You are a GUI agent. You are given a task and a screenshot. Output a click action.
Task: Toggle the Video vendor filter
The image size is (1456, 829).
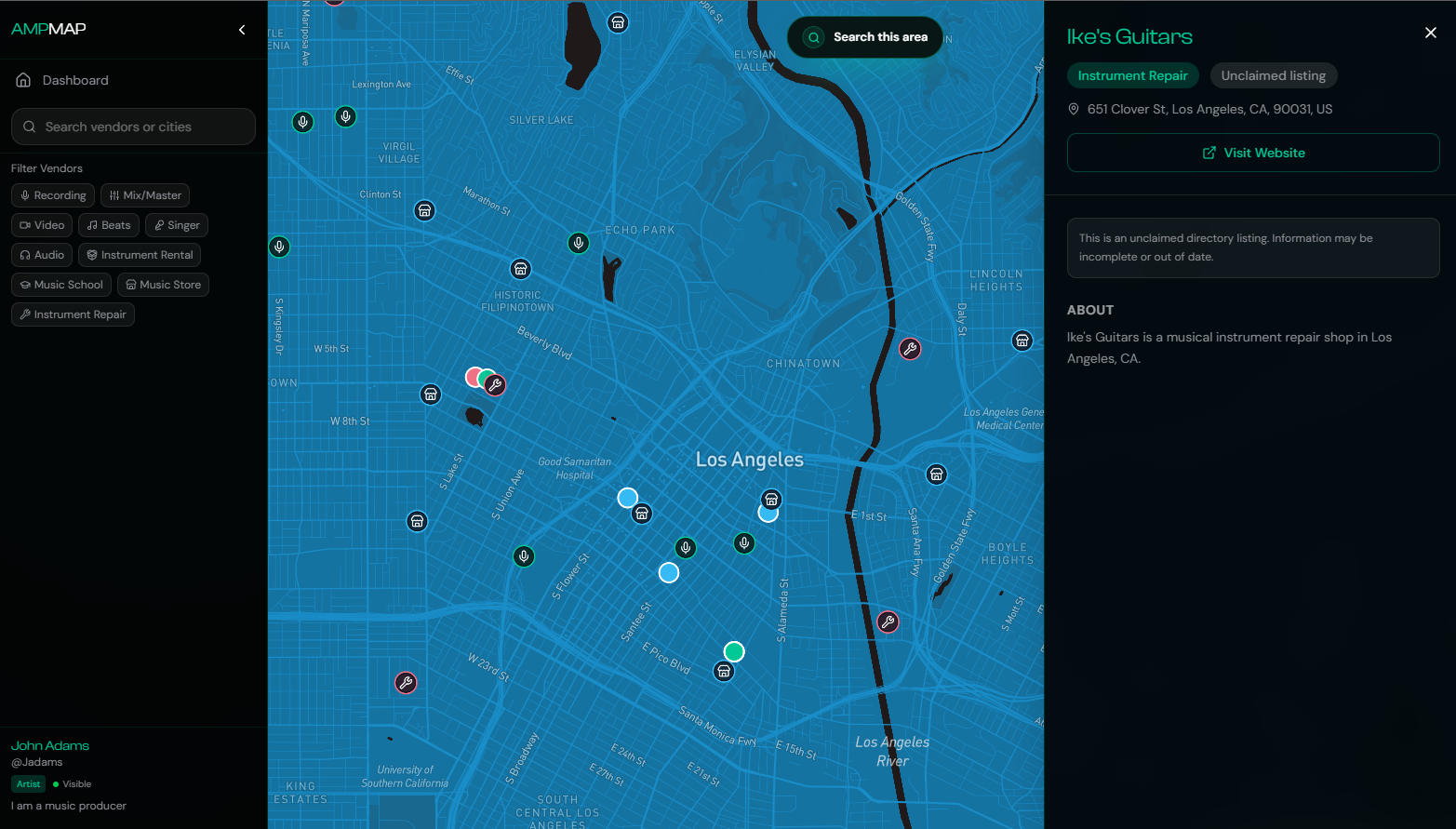tap(42, 225)
